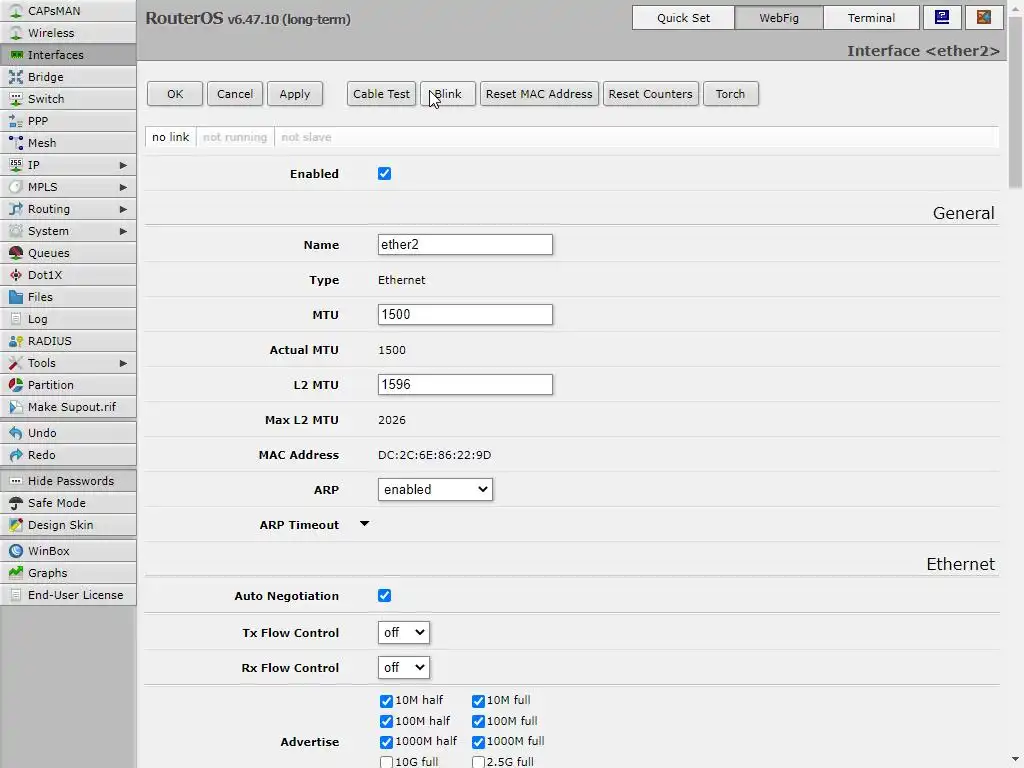This screenshot has width=1024, height=768.
Task: Uncheck the 100M half advertise option
Action: 386,722
